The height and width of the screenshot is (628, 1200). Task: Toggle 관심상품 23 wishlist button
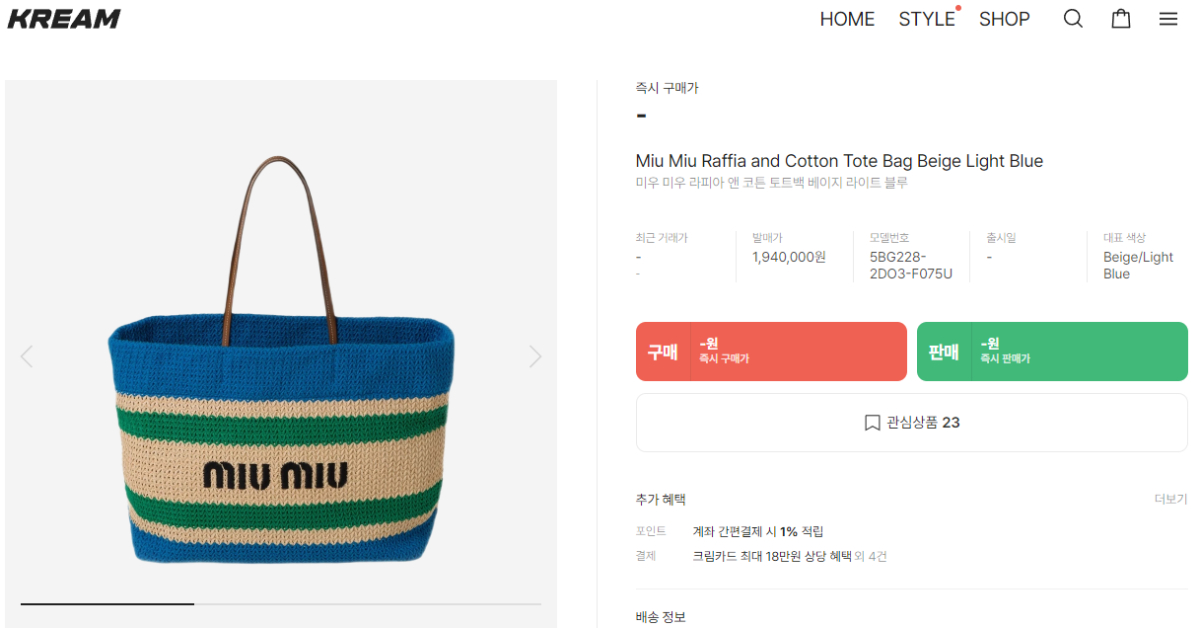tap(912, 423)
